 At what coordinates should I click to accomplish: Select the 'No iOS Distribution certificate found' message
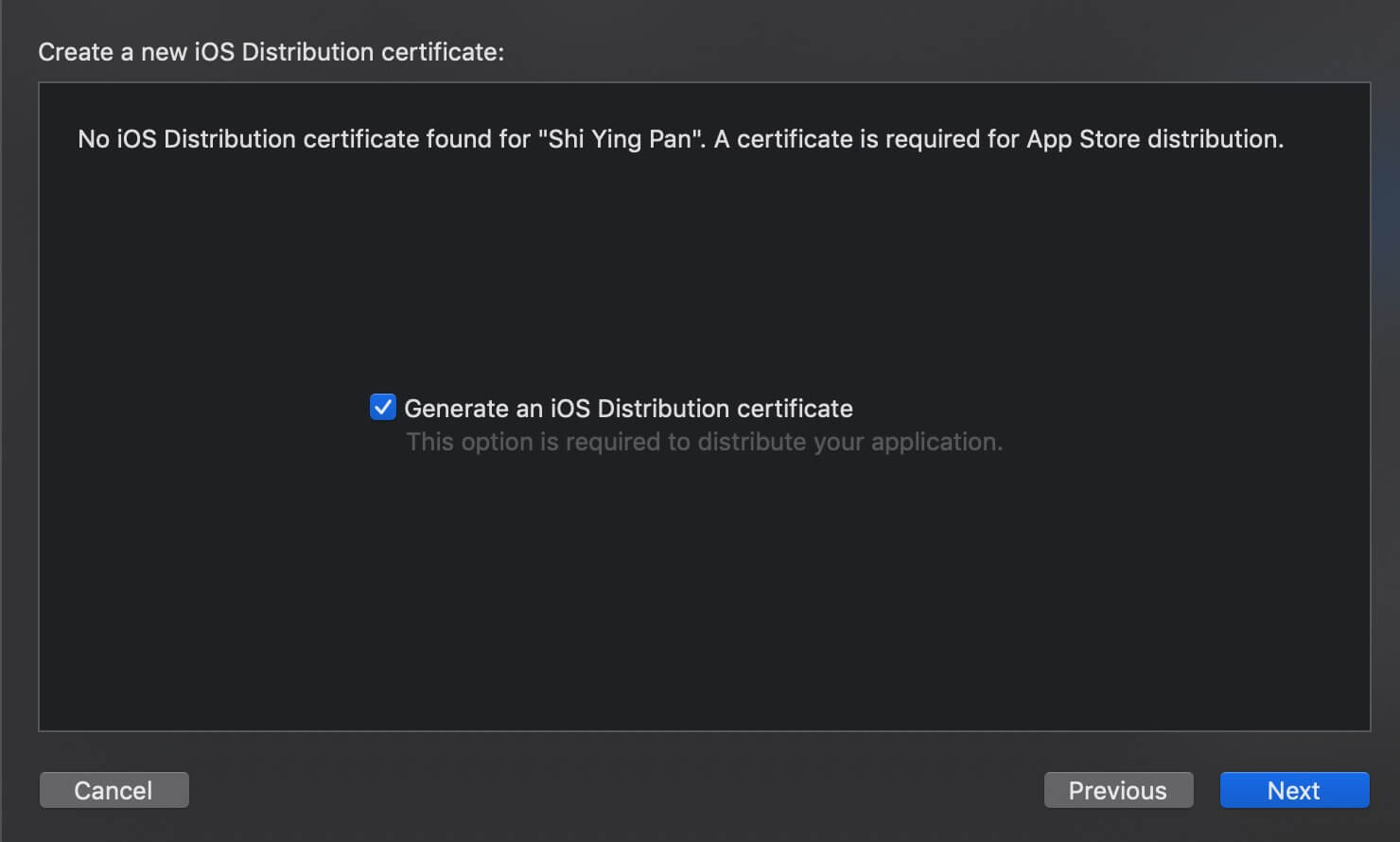(x=680, y=139)
